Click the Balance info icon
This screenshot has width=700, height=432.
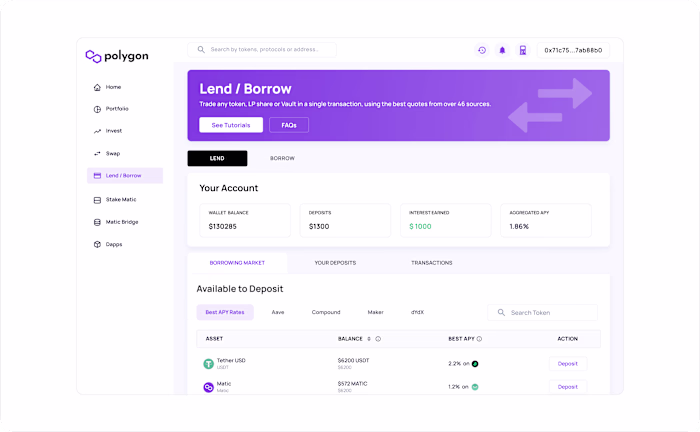pyautogui.click(x=378, y=339)
